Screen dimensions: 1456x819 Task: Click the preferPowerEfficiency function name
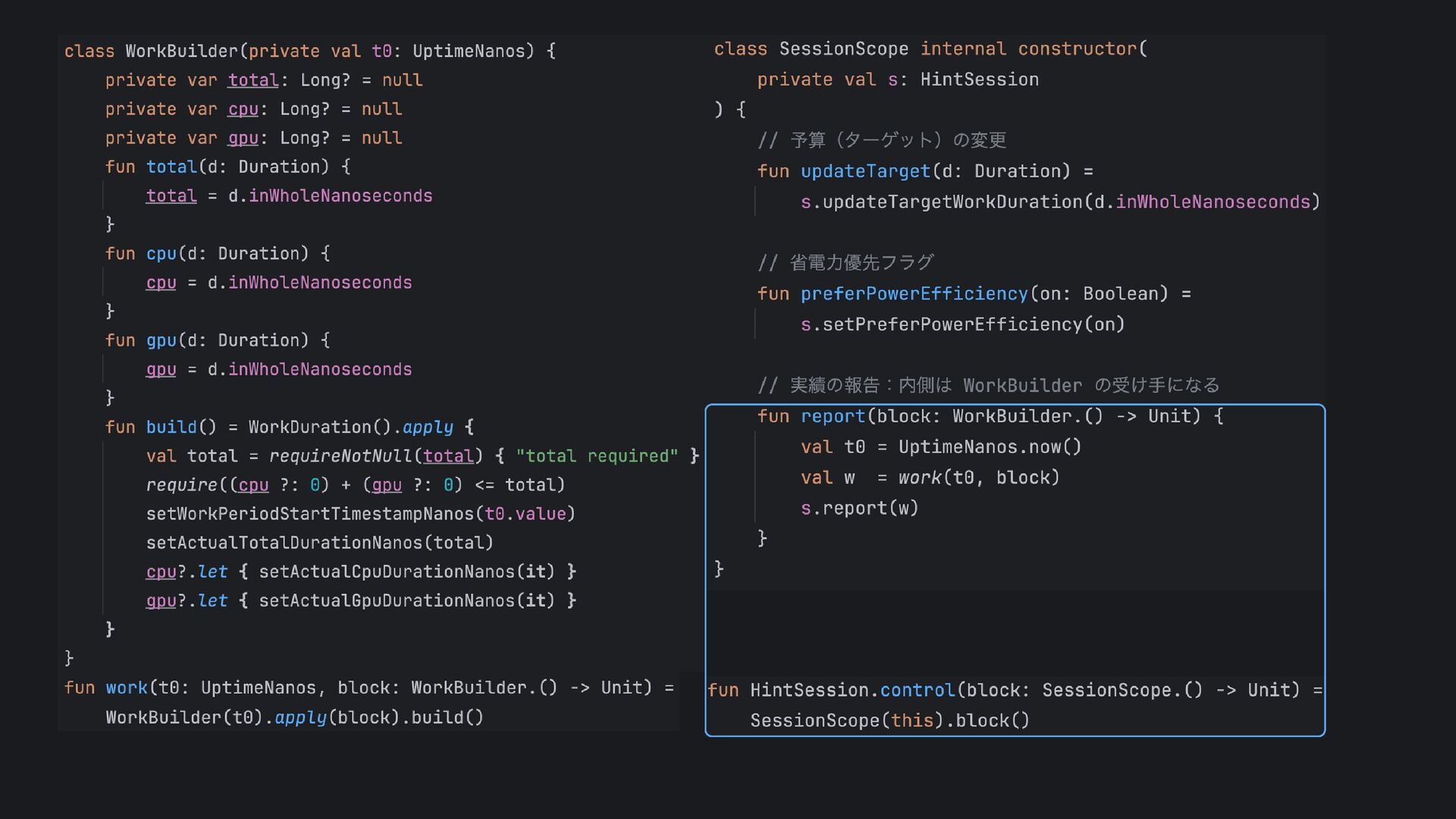[x=914, y=293]
